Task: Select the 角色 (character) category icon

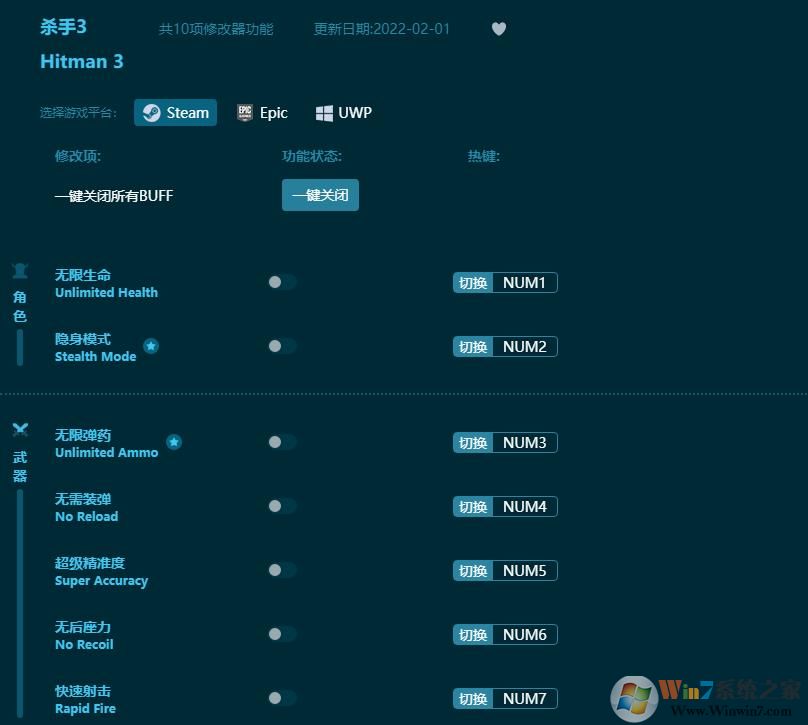Action: tap(19, 271)
